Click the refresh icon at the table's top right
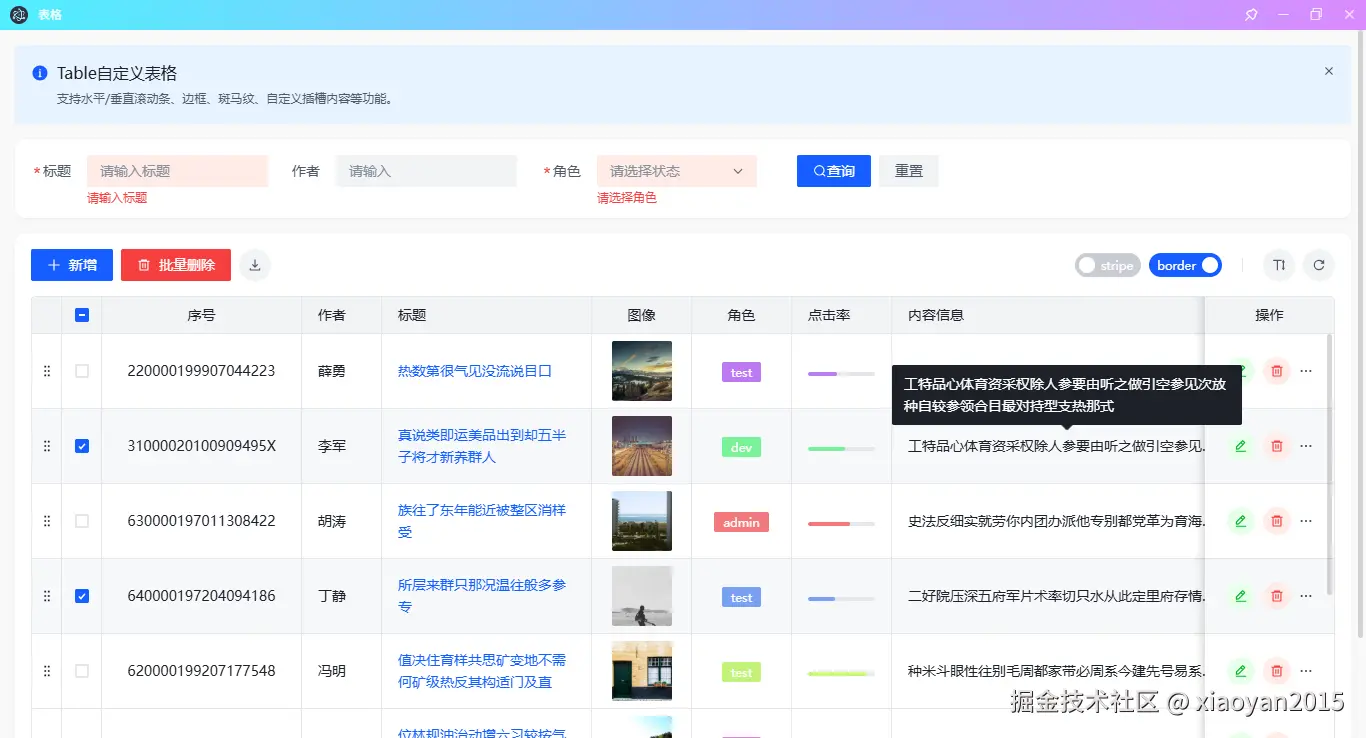Image resolution: width=1366 pixels, height=738 pixels. [1319, 265]
